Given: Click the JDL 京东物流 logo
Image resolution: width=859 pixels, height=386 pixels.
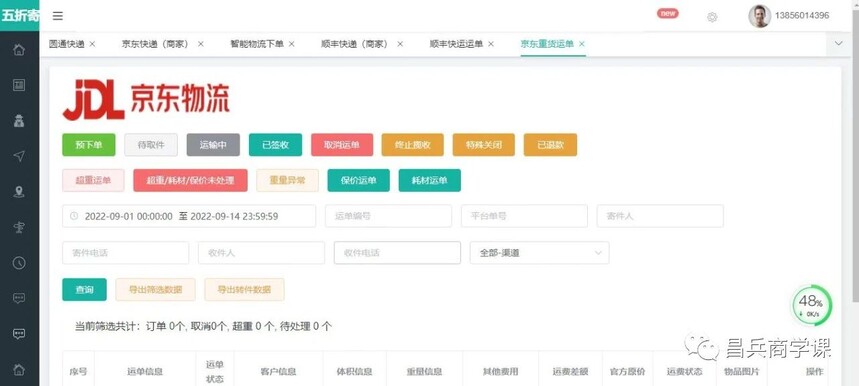Looking at the screenshot, I should [146, 99].
